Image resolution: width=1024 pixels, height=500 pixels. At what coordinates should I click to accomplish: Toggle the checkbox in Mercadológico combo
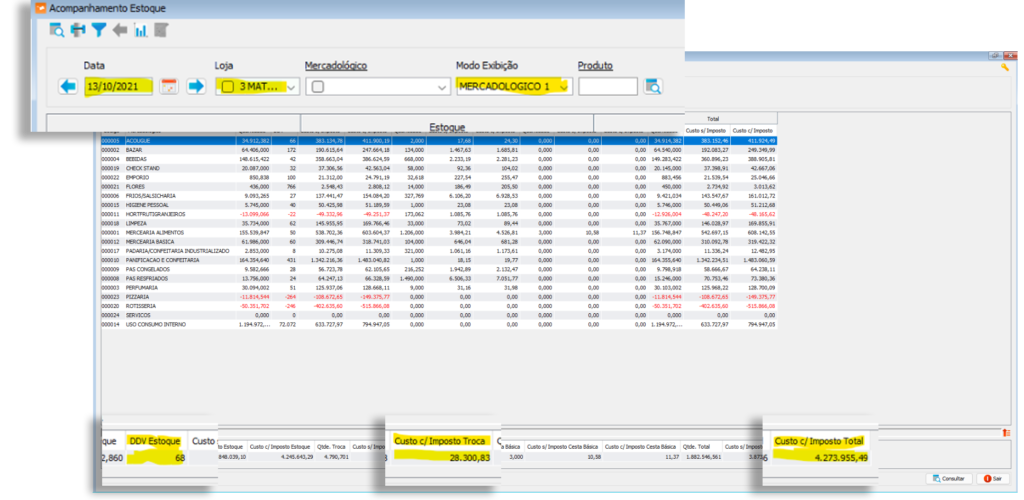(317, 87)
